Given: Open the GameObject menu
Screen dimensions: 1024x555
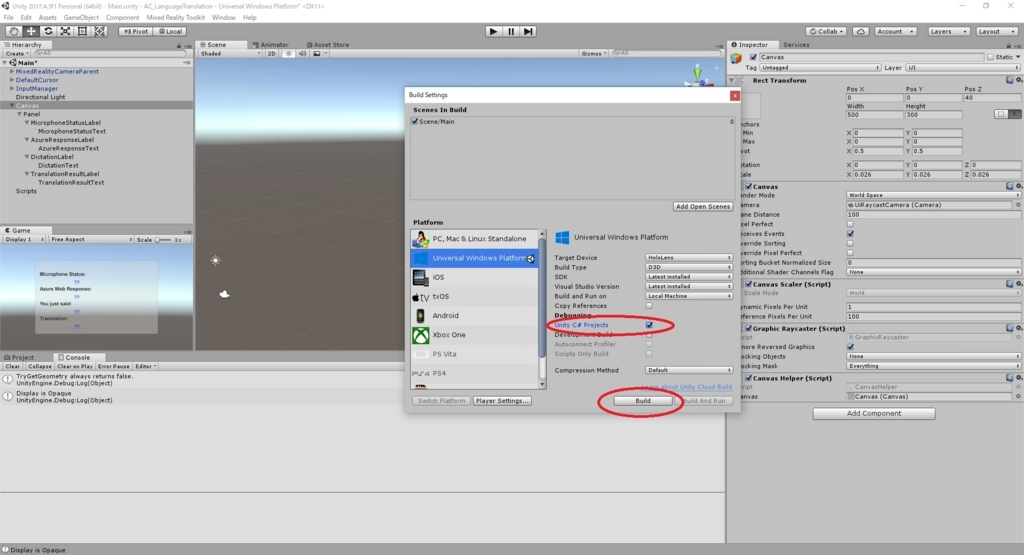Looking at the screenshot, I should [x=81, y=18].
